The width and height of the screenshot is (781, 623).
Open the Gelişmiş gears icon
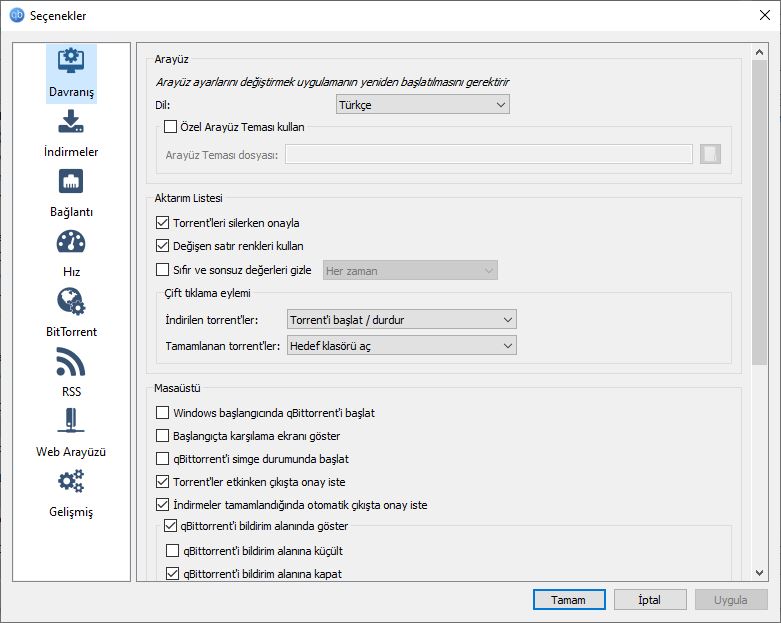(x=71, y=481)
